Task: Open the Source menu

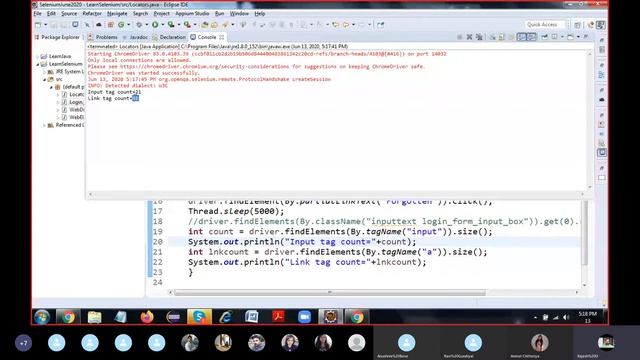Action: click(69, 13)
